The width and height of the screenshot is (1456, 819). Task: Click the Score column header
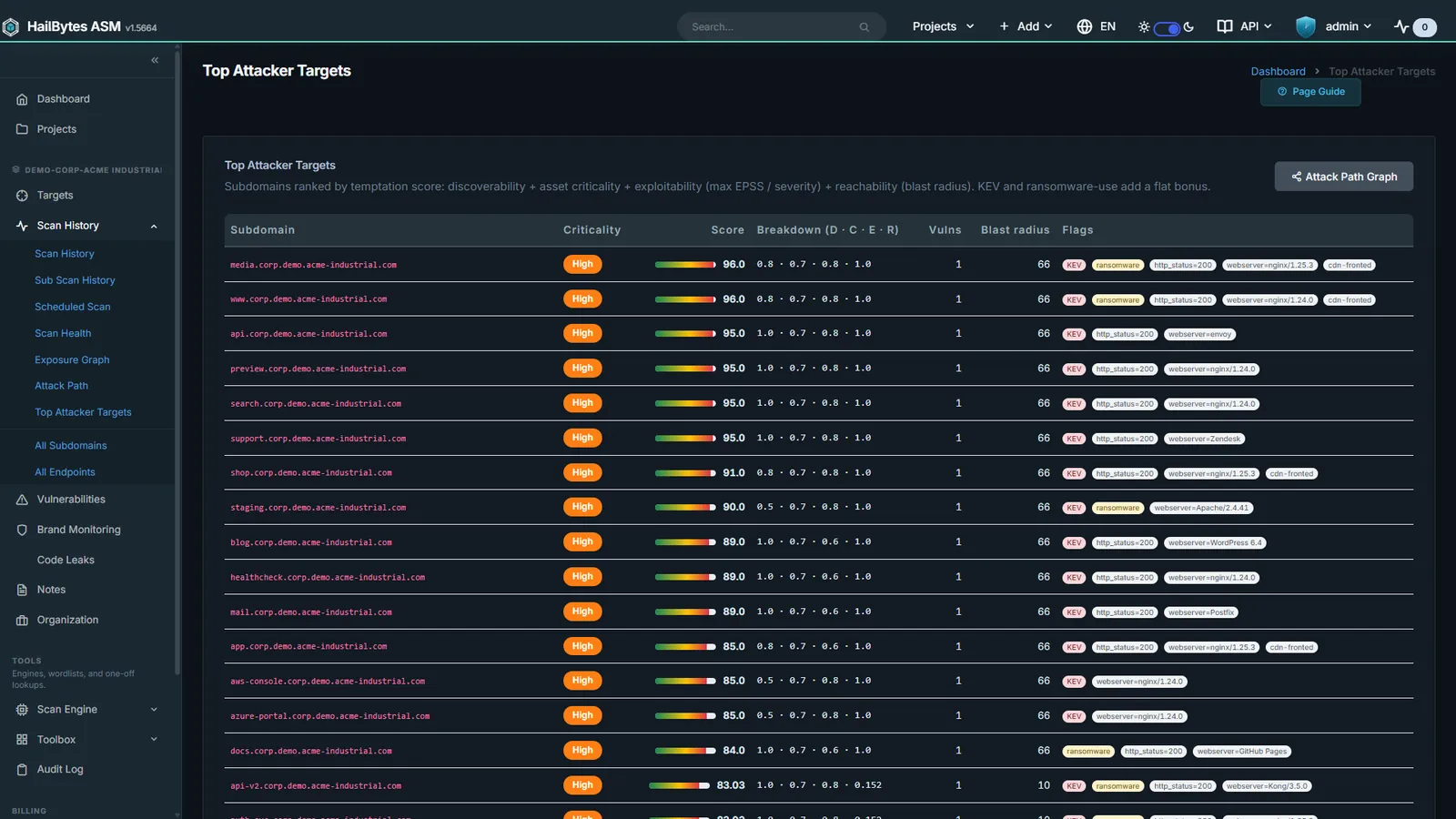[x=727, y=230]
